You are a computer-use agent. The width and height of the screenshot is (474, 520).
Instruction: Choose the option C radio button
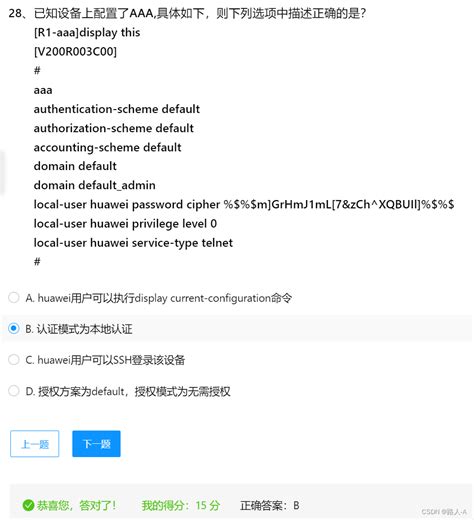click(14, 359)
